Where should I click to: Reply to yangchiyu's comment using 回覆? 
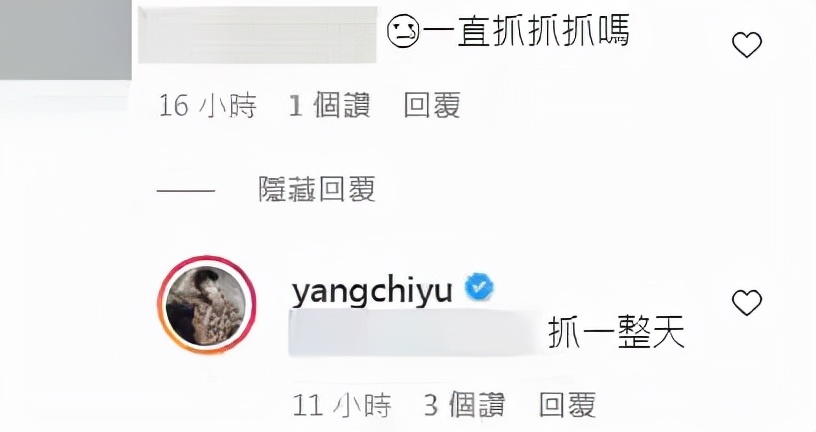(x=567, y=404)
